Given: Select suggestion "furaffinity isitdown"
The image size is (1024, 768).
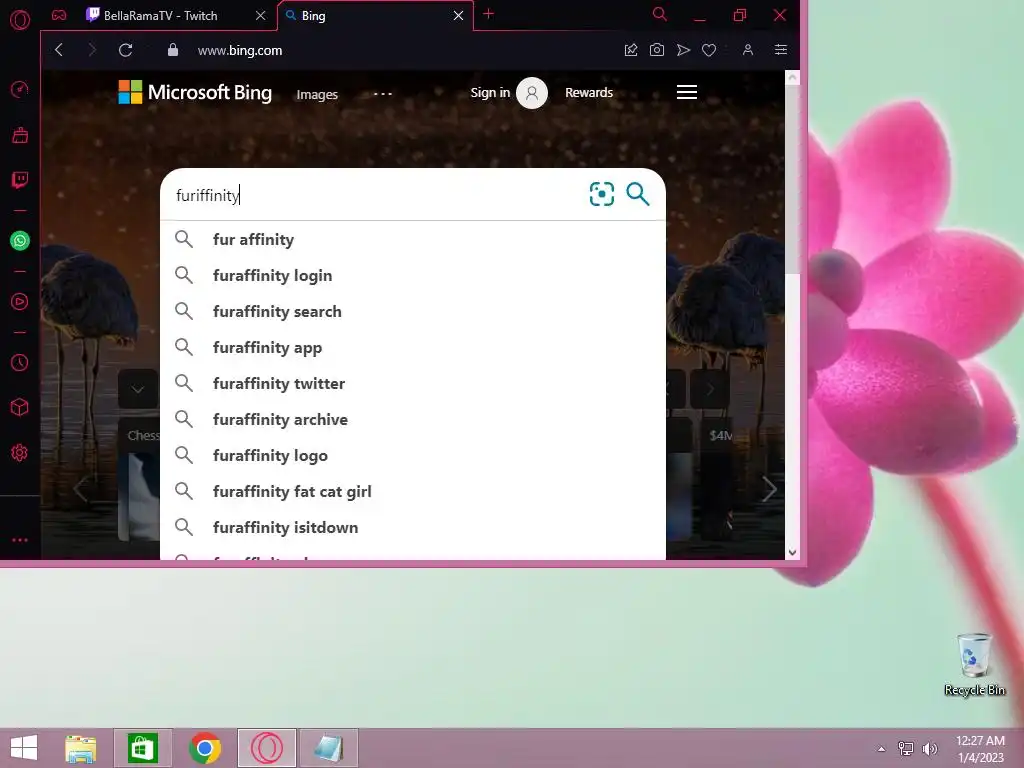Looking at the screenshot, I should tap(413, 527).
